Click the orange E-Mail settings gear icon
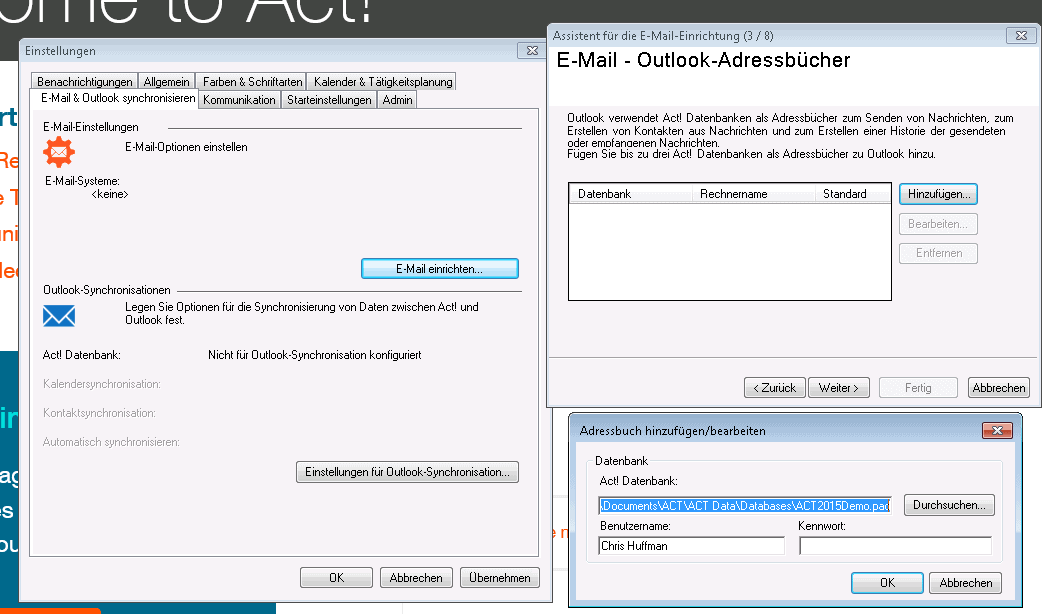The height and width of the screenshot is (614, 1042). pos(60,150)
